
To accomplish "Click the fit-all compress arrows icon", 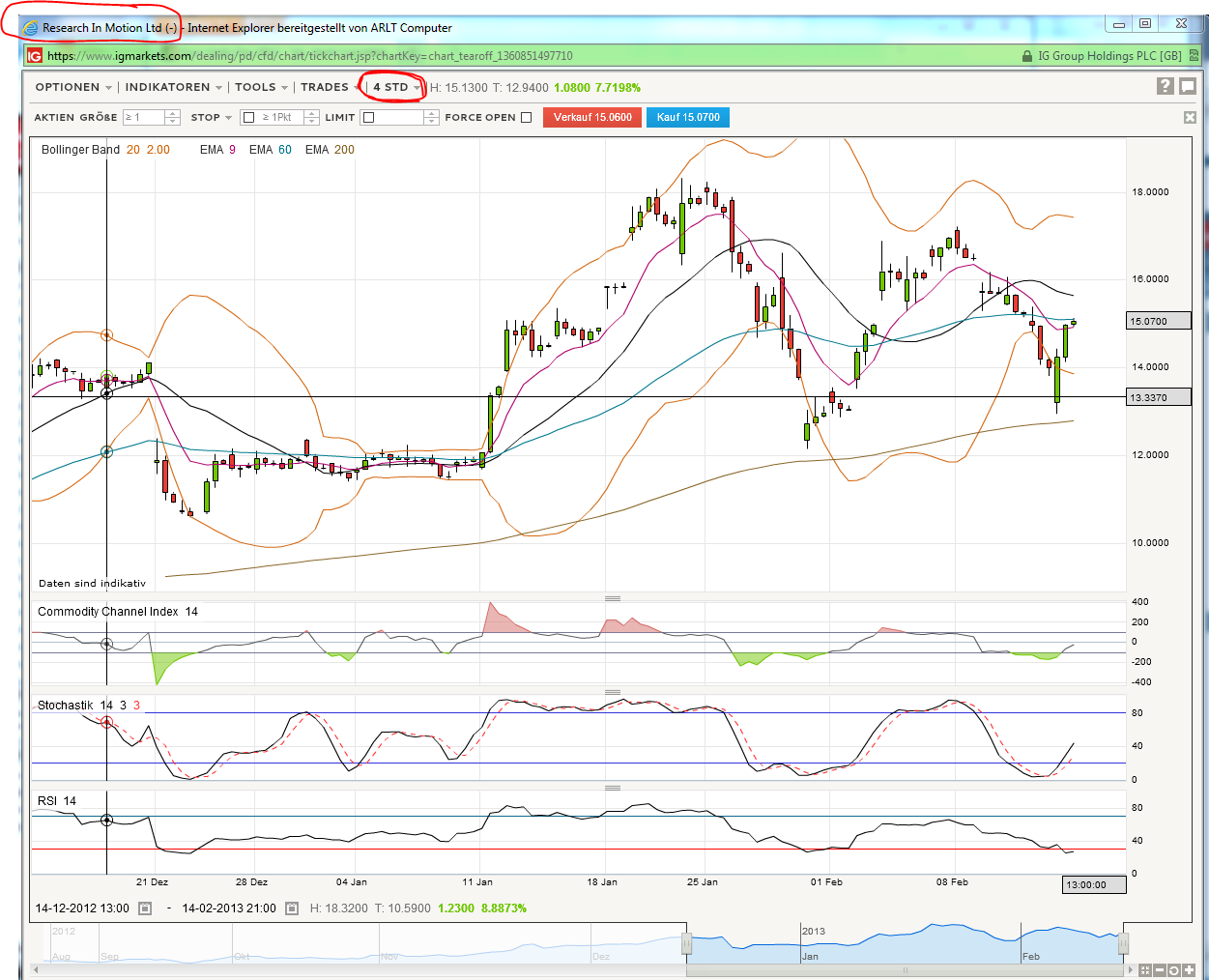I will coord(1145,969).
